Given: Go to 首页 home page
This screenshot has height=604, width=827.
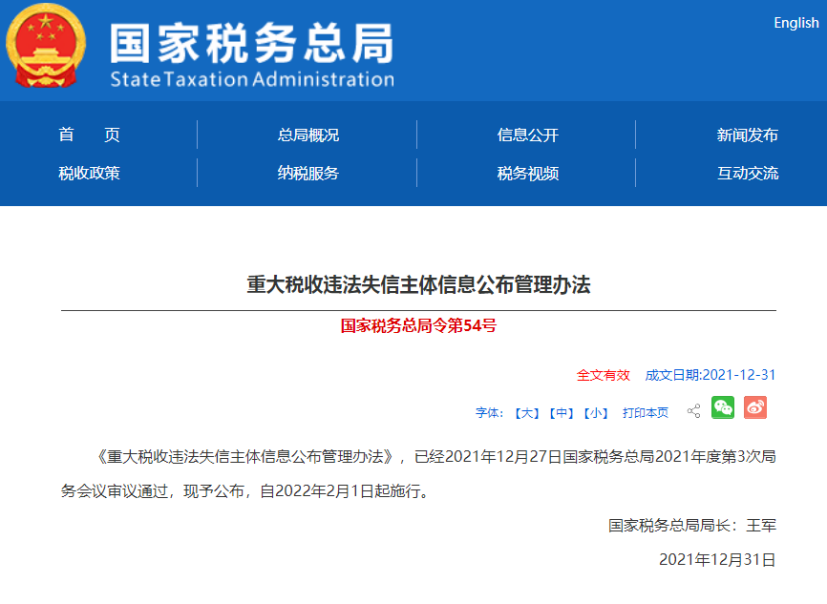Looking at the screenshot, I should coord(89,135).
